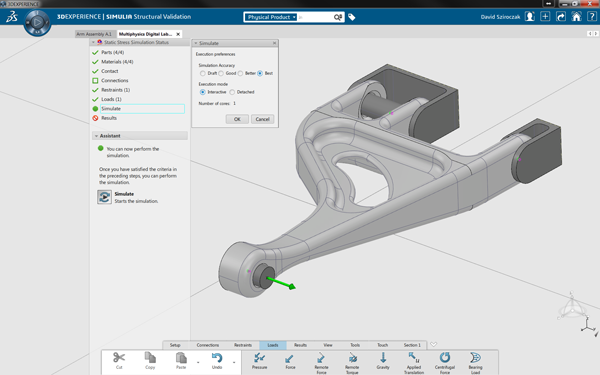Select the Bearing Load tool
Viewport: 600px width, 375px height.
(475, 362)
